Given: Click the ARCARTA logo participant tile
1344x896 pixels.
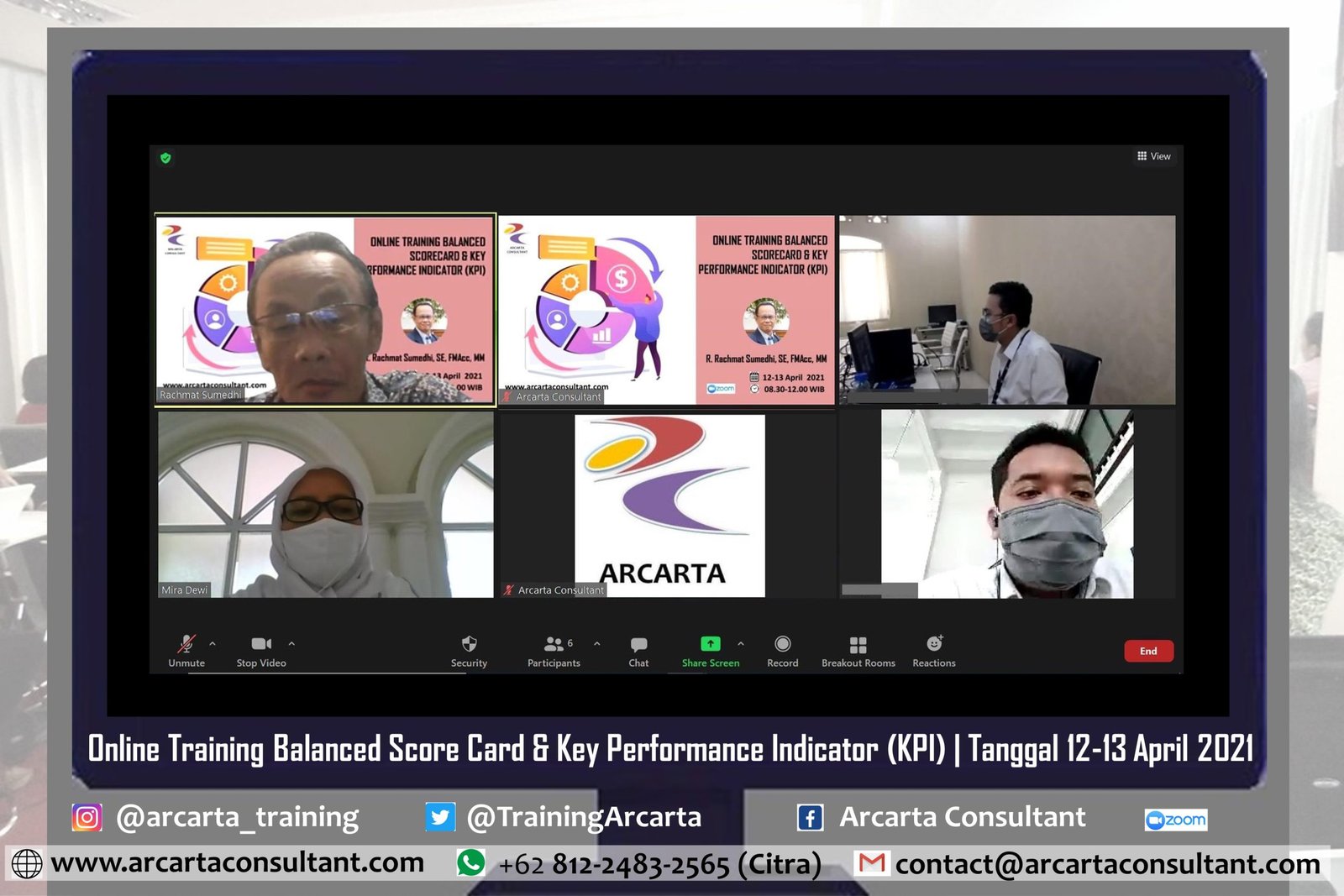Looking at the screenshot, I should click(x=669, y=504).
